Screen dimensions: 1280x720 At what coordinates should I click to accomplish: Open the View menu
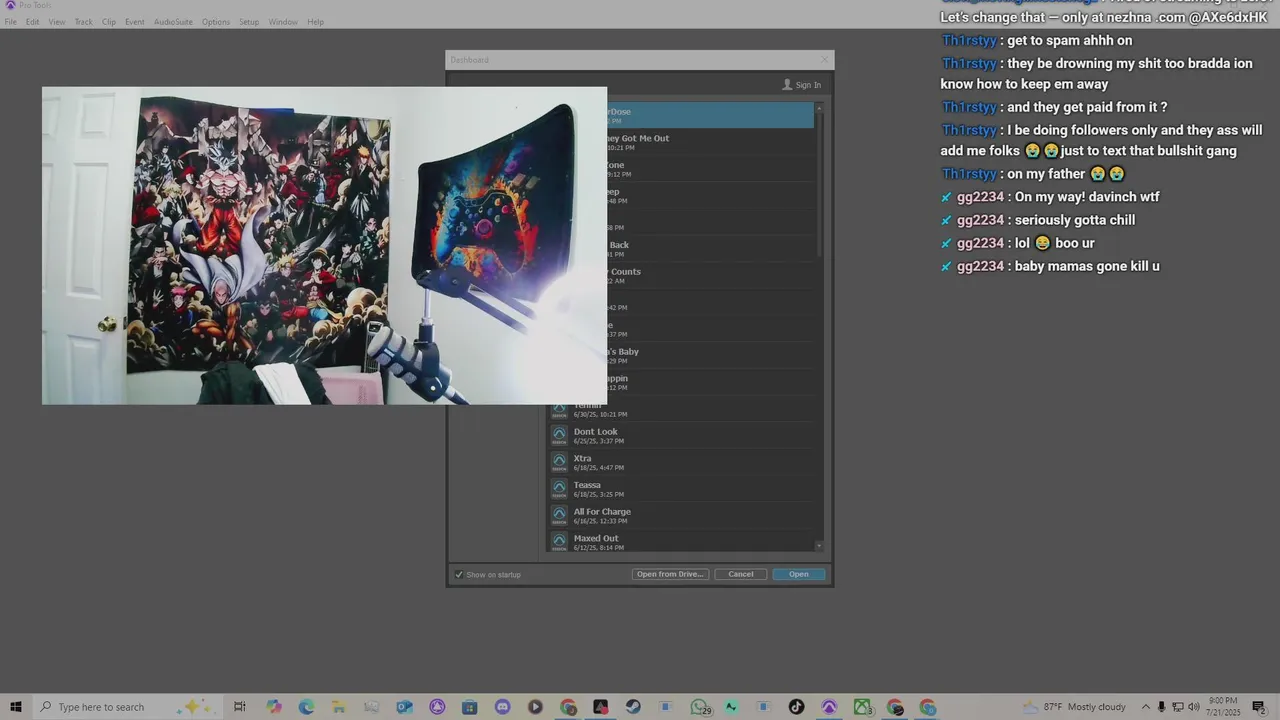click(x=57, y=22)
